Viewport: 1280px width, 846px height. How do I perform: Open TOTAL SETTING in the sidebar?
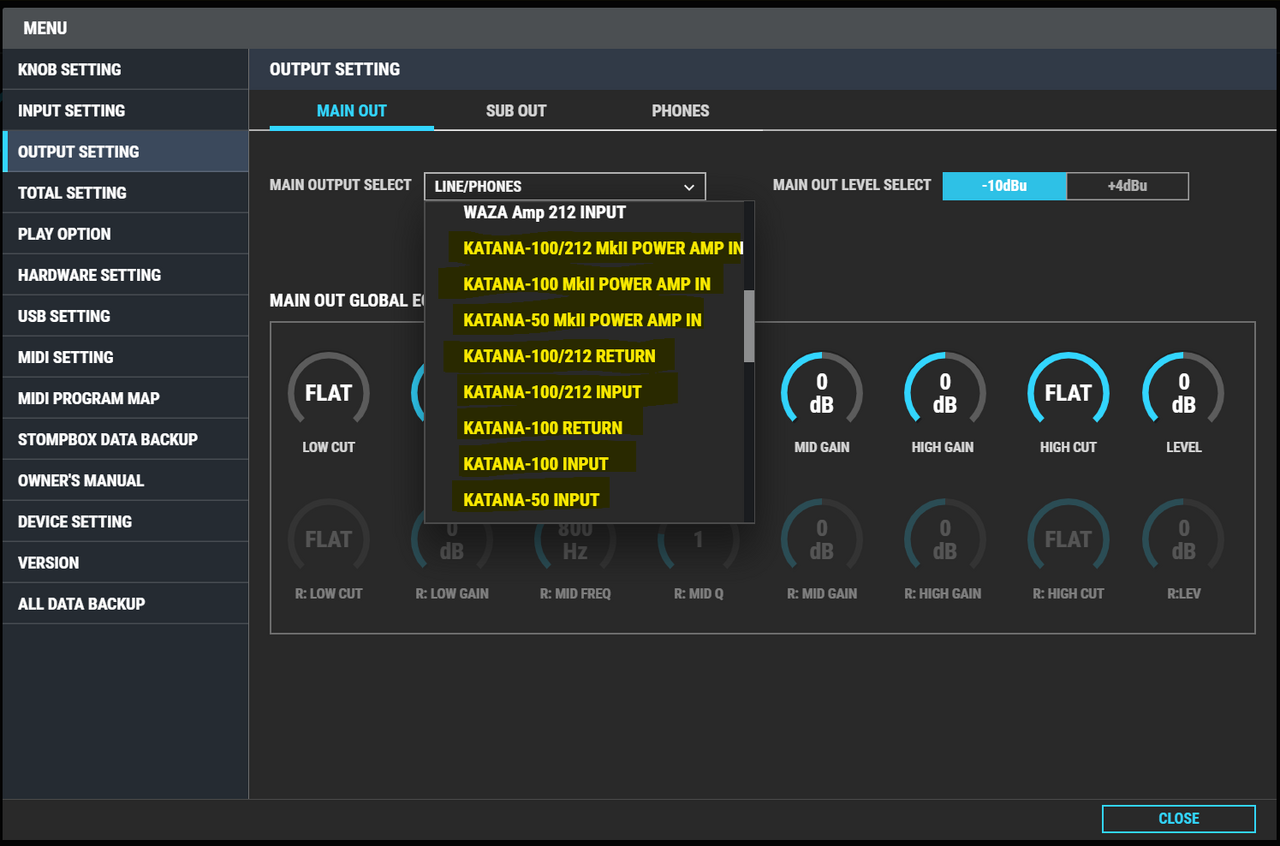pyautogui.click(x=125, y=192)
